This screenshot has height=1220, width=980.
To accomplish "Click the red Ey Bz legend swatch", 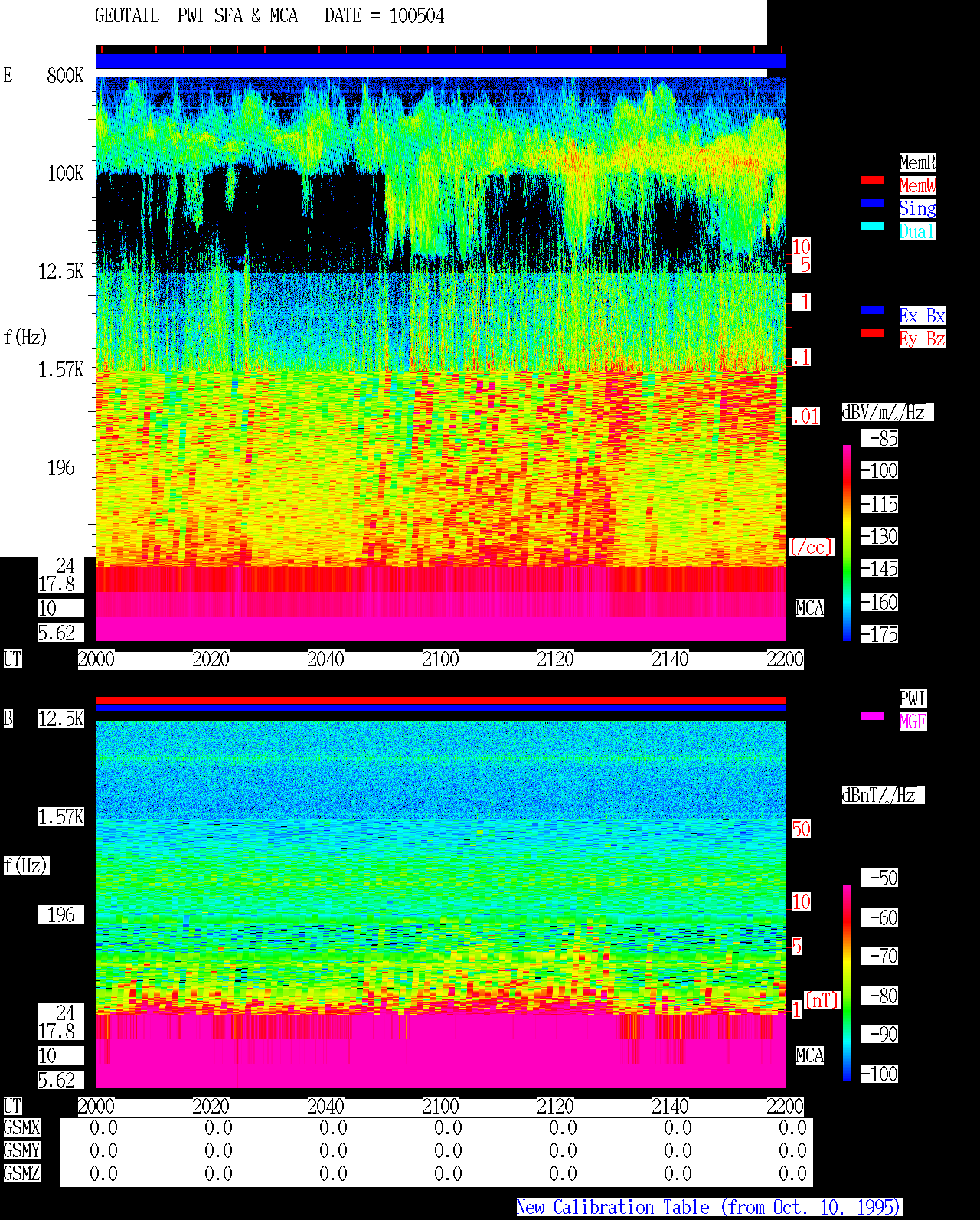I will tap(873, 333).
